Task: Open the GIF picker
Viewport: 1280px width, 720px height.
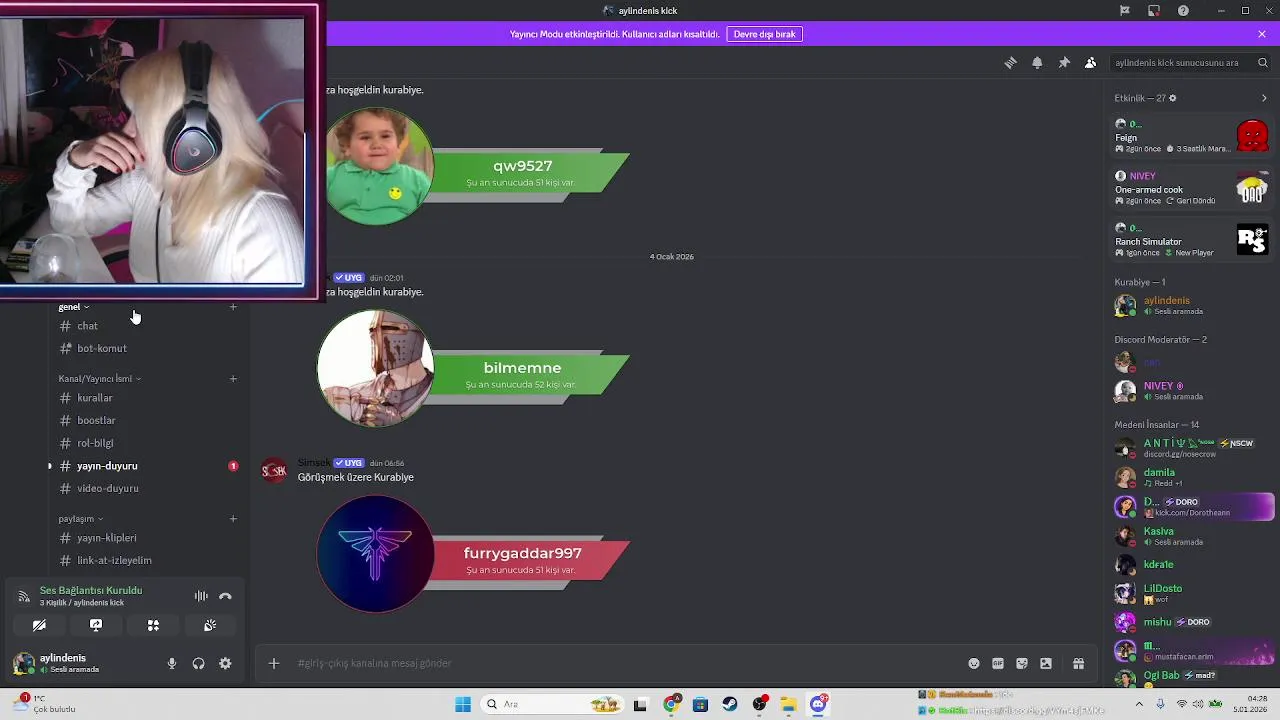Action: (x=998, y=663)
